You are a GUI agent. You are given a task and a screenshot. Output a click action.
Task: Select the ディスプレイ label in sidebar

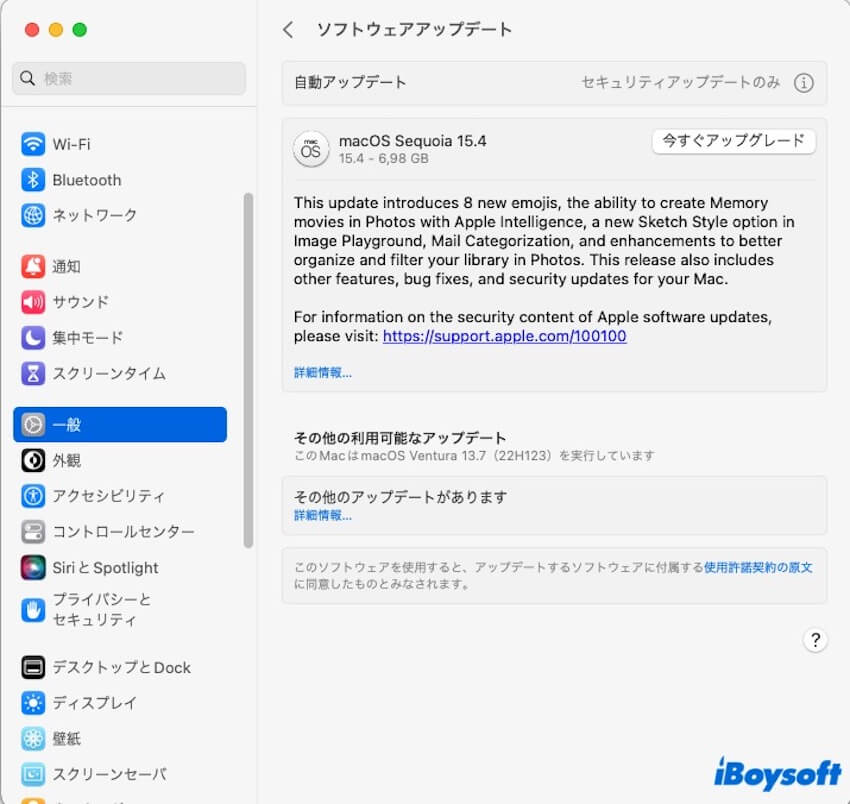click(94, 703)
